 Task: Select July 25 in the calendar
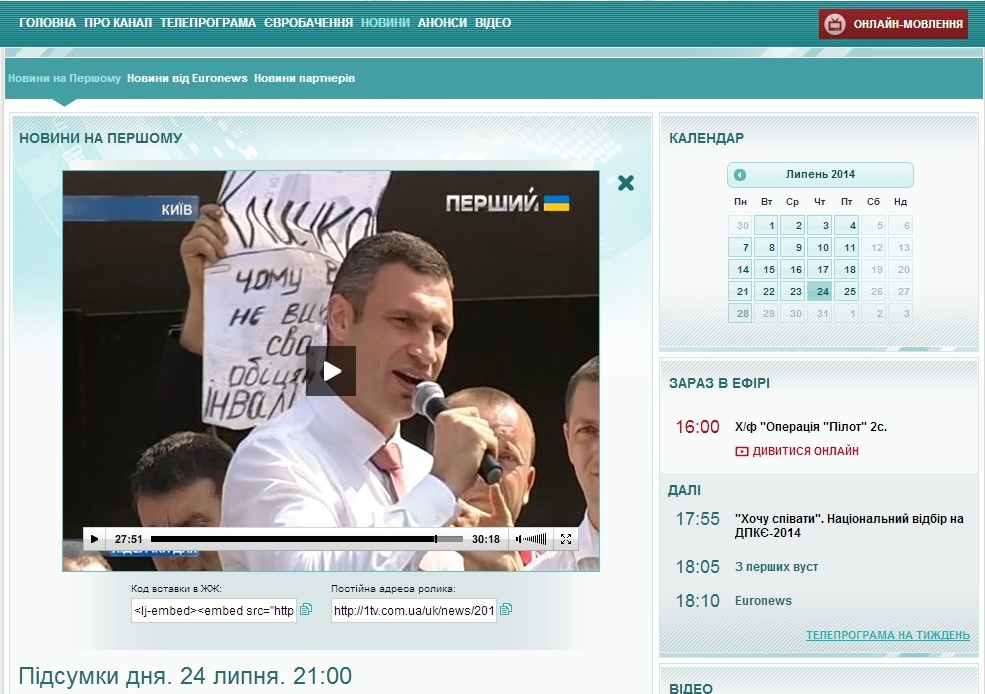point(847,292)
